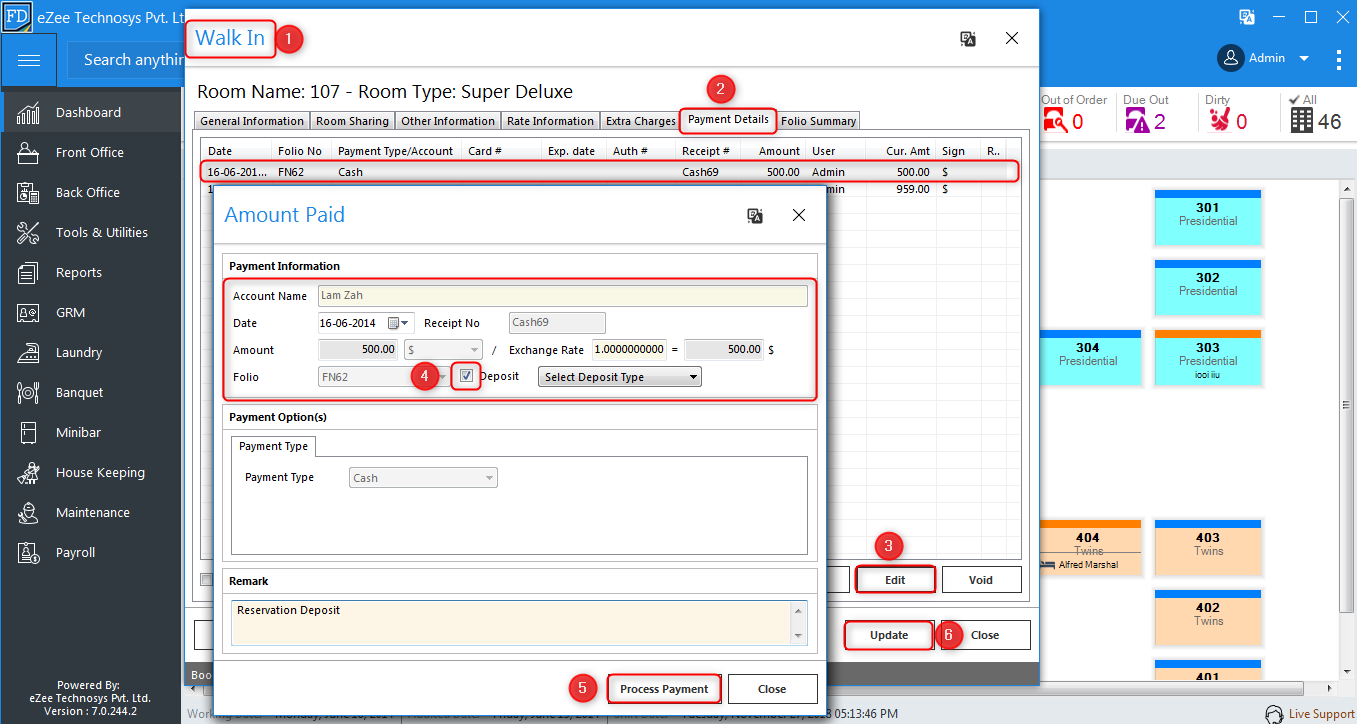Click Close in Amount Paid dialog
Viewport: 1357px width, 724px height.
click(x=772, y=689)
